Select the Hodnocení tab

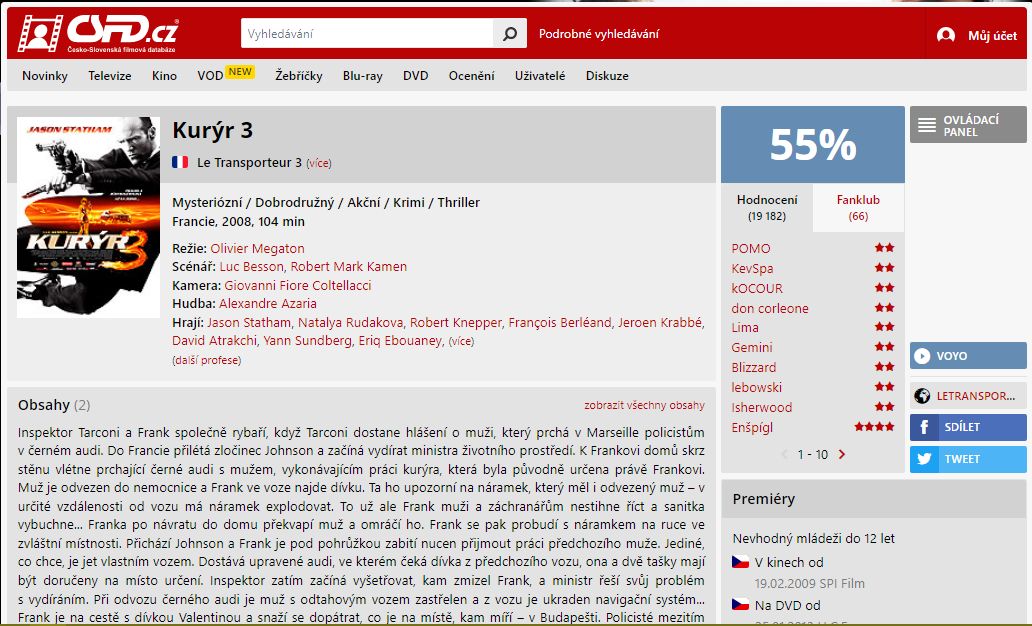[767, 207]
